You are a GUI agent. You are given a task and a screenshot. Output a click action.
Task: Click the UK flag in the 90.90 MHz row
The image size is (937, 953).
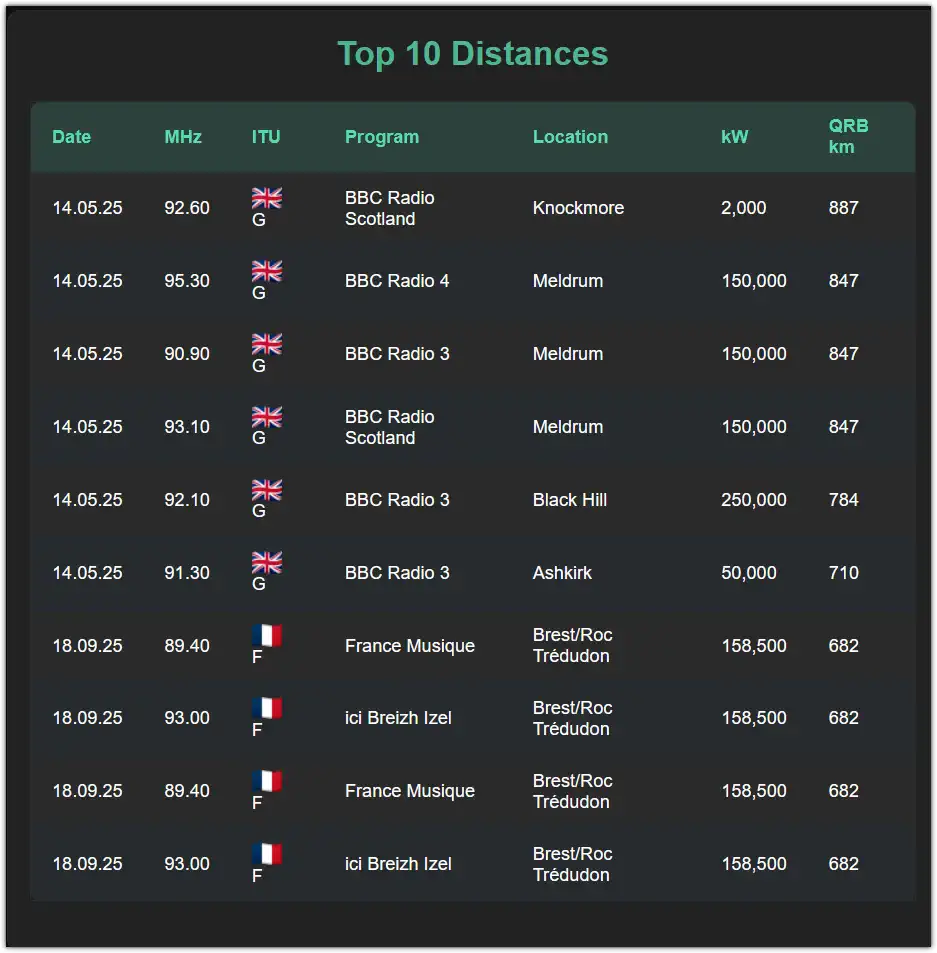click(x=266, y=343)
